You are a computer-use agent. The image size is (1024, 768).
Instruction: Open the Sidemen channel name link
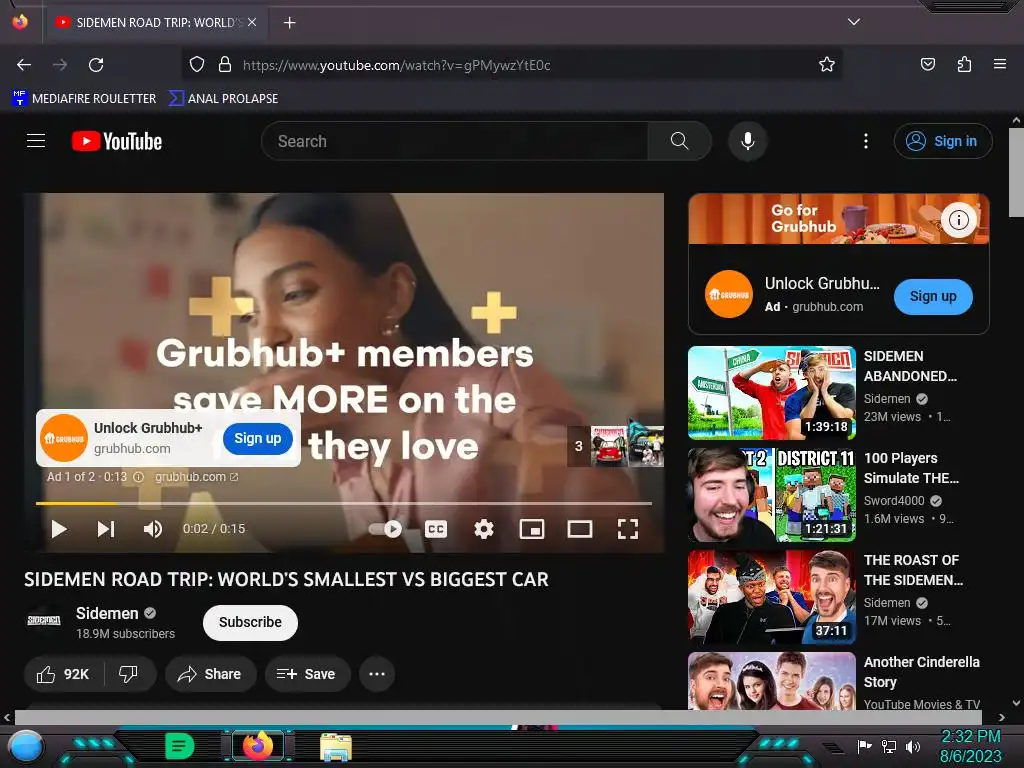tap(107, 613)
